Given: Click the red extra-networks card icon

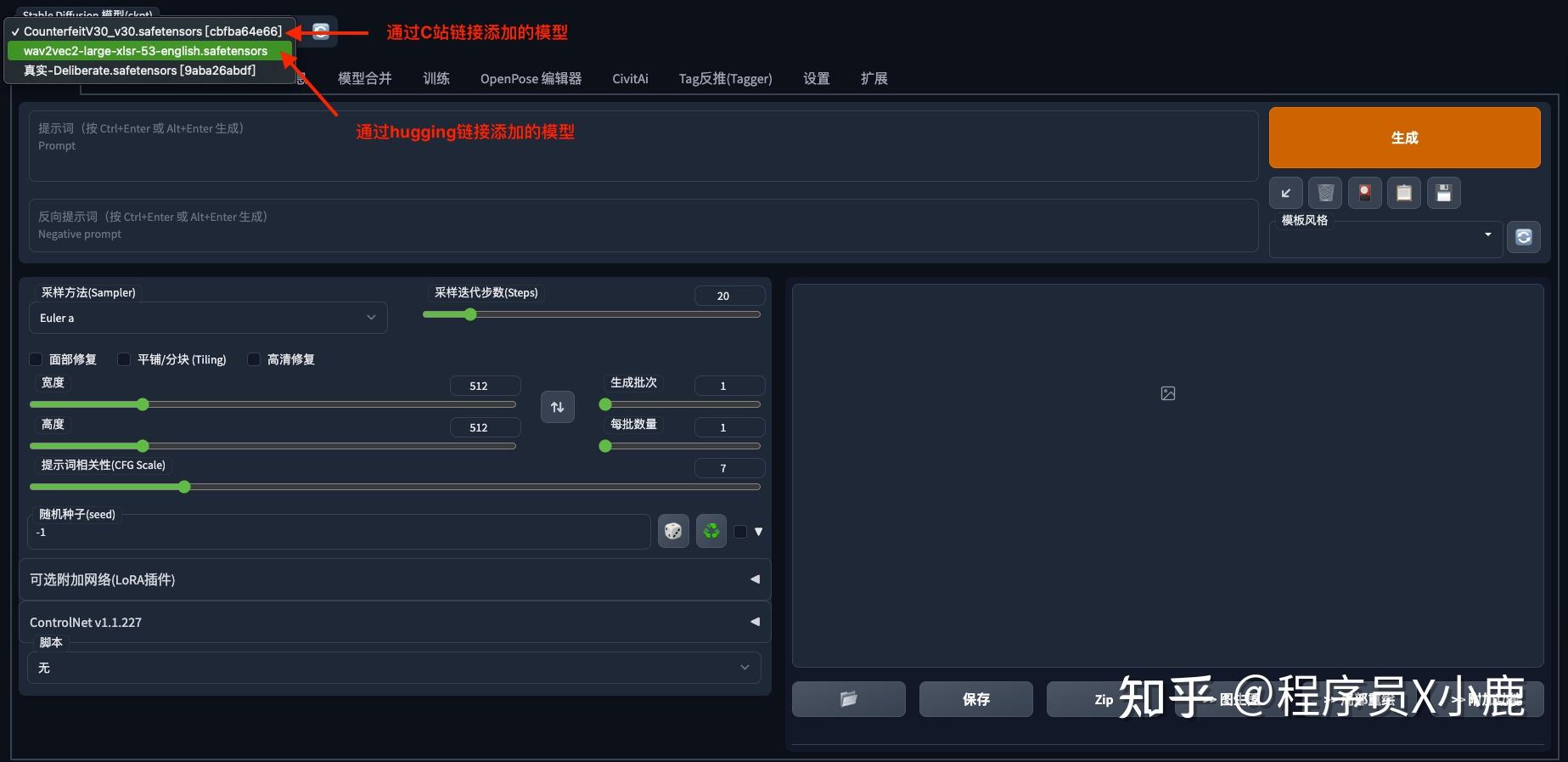Looking at the screenshot, I should 1364,193.
